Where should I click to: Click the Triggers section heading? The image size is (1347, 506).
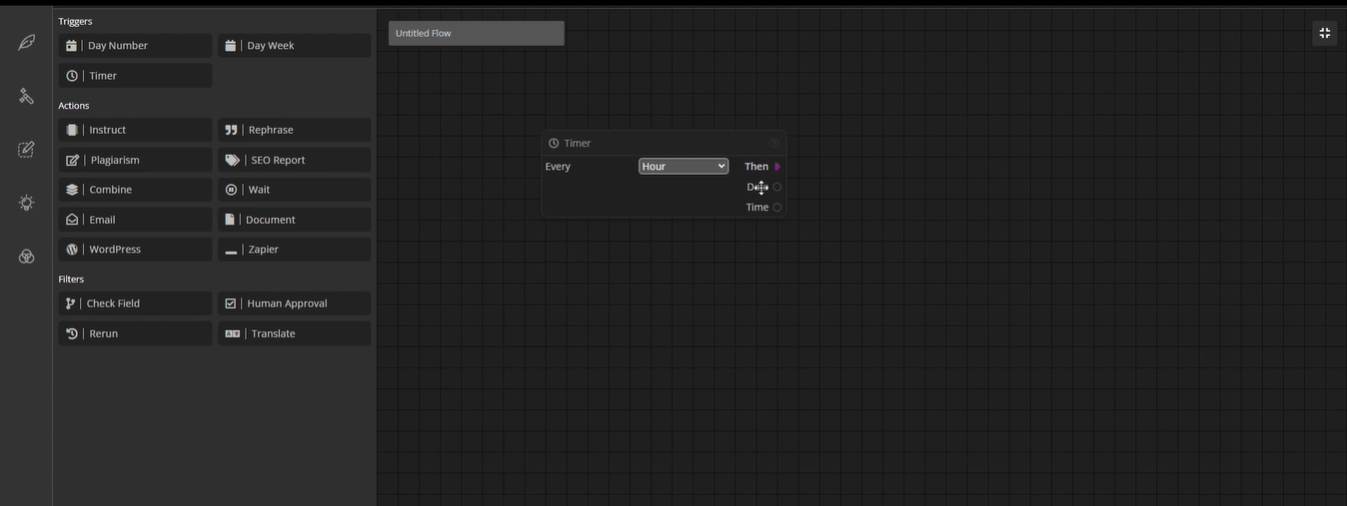tap(75, 21)
